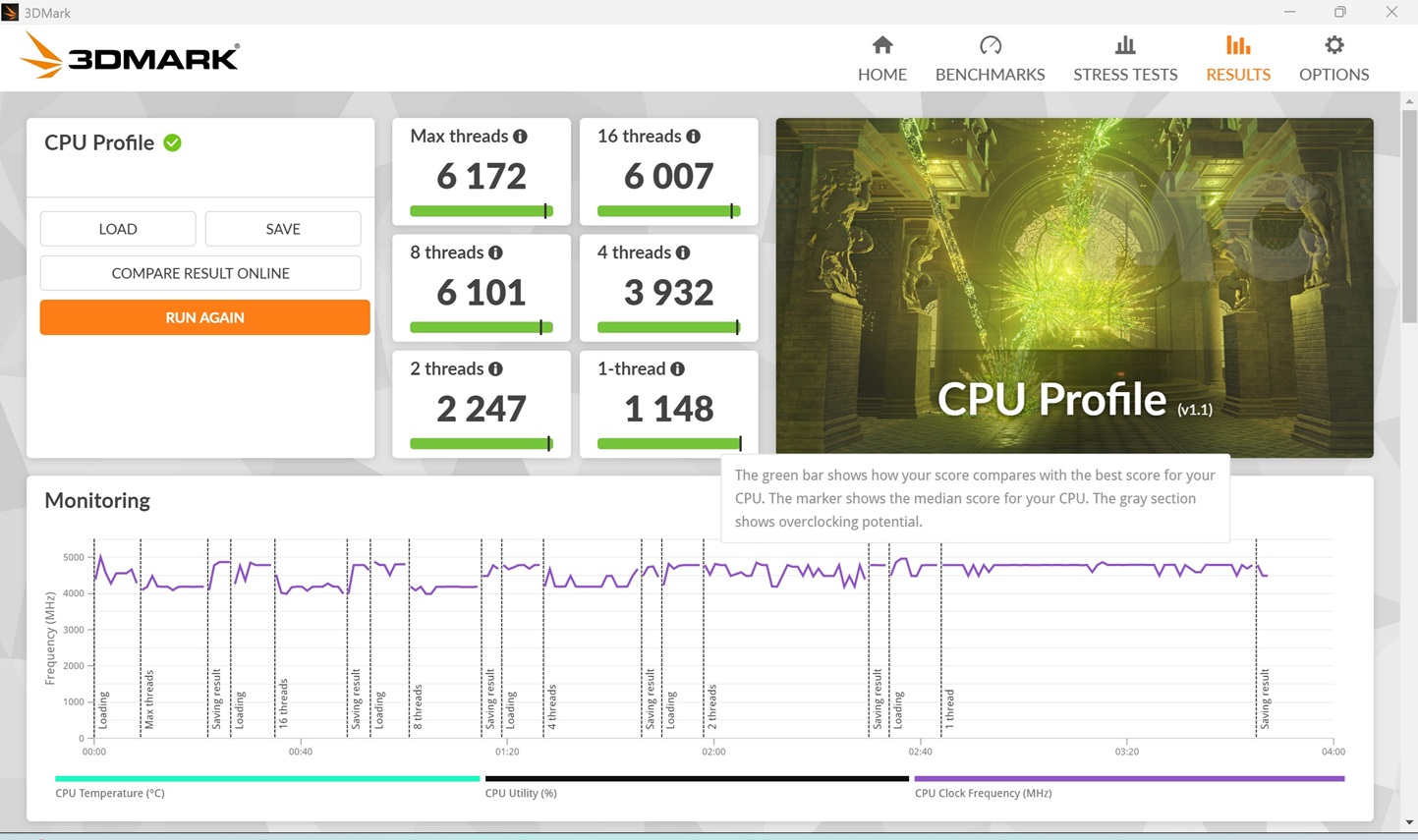
Task: Click the Stress Tests bar chart icon
Action: coord(1124,45)
